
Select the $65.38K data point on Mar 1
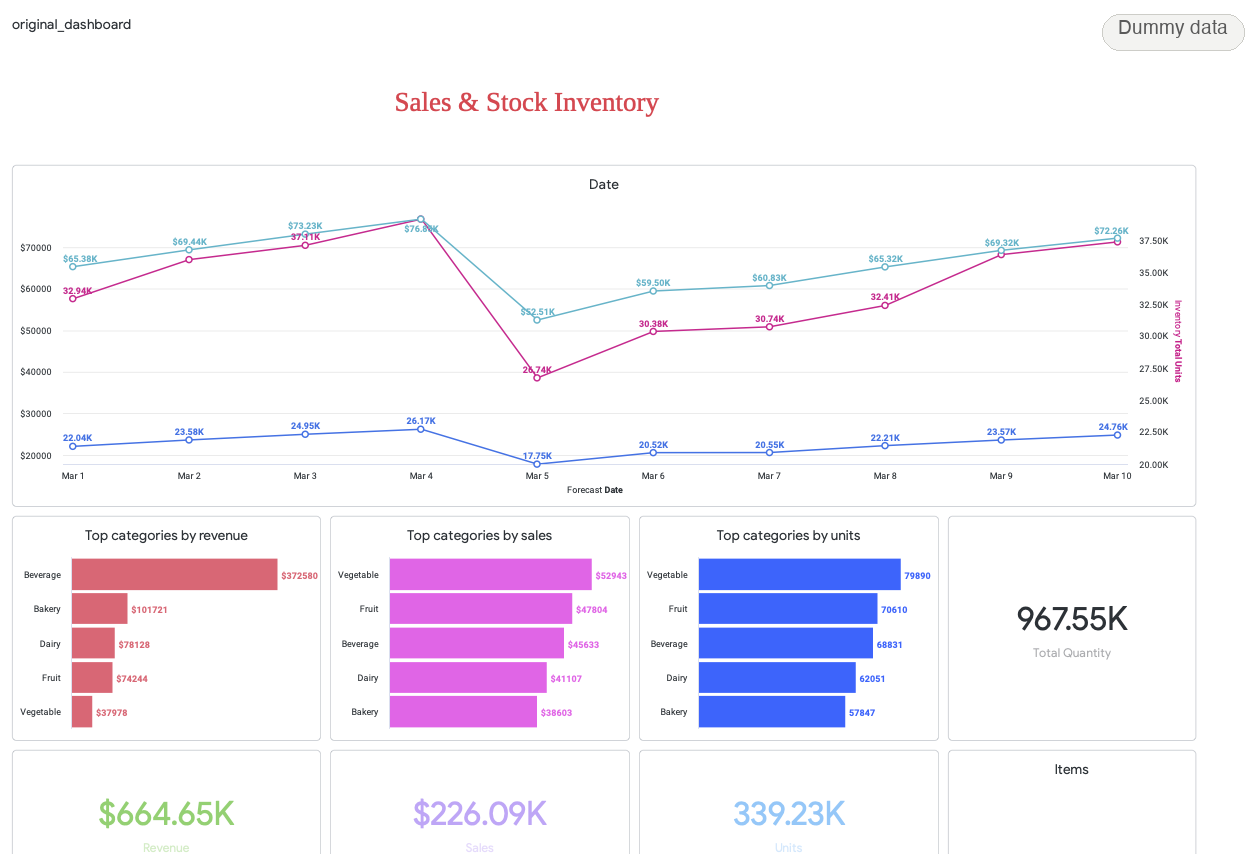(x=73, y=266)
